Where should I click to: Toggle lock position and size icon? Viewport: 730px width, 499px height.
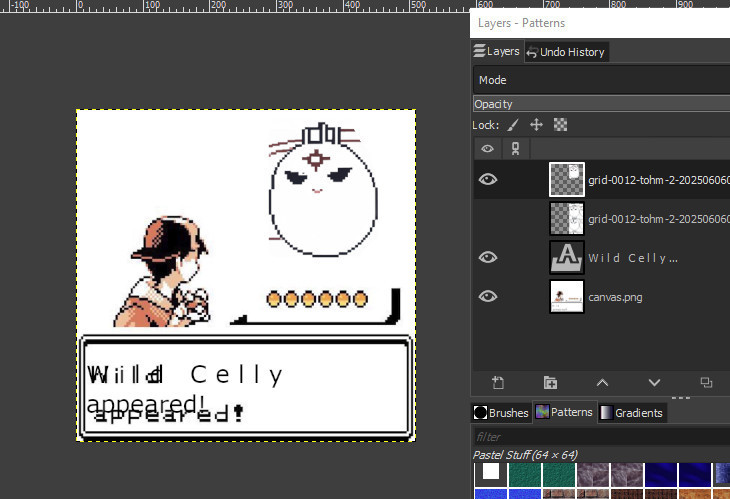(536, 125)
